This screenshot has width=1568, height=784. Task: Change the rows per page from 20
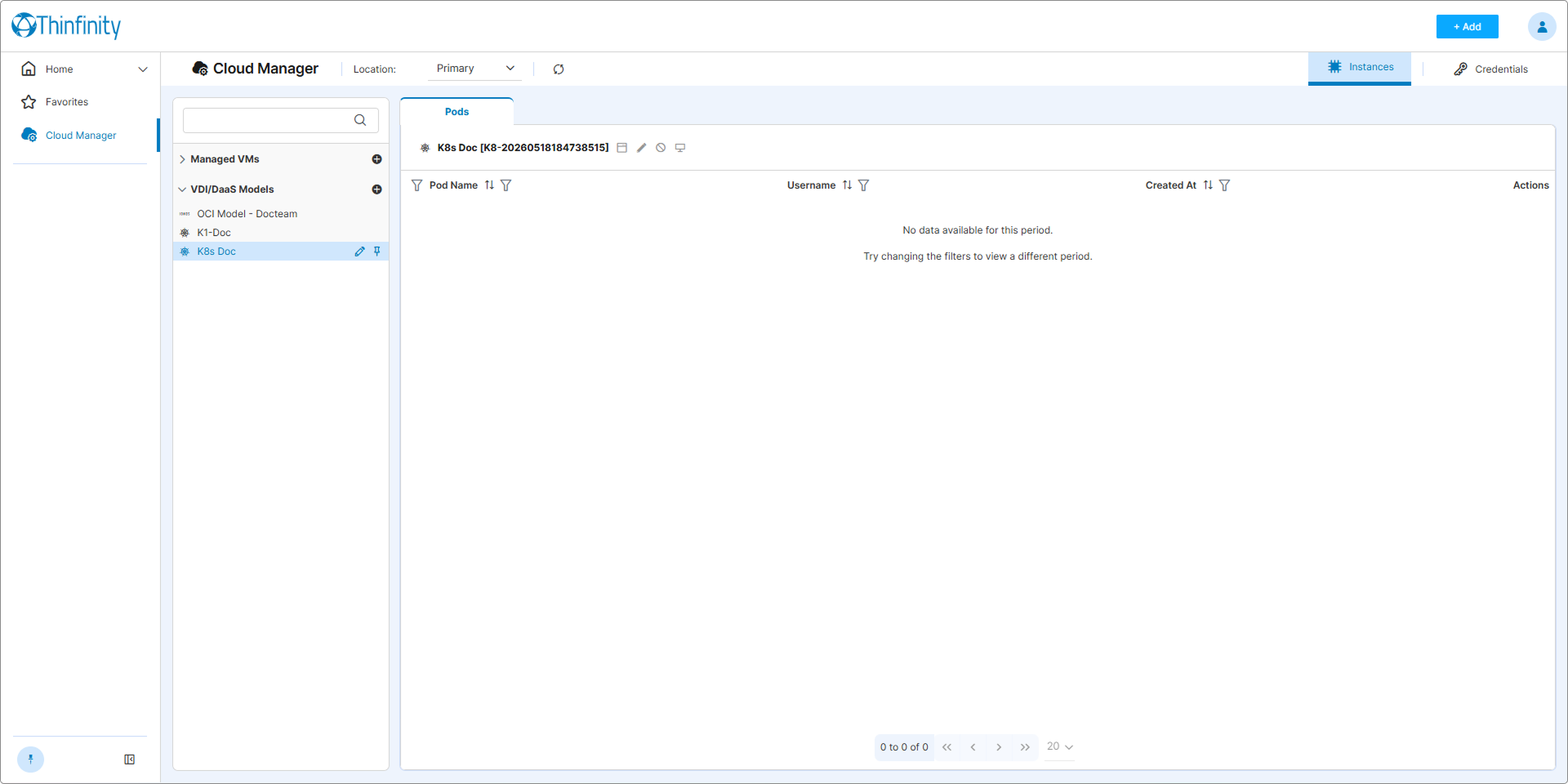pos(1060,746)
